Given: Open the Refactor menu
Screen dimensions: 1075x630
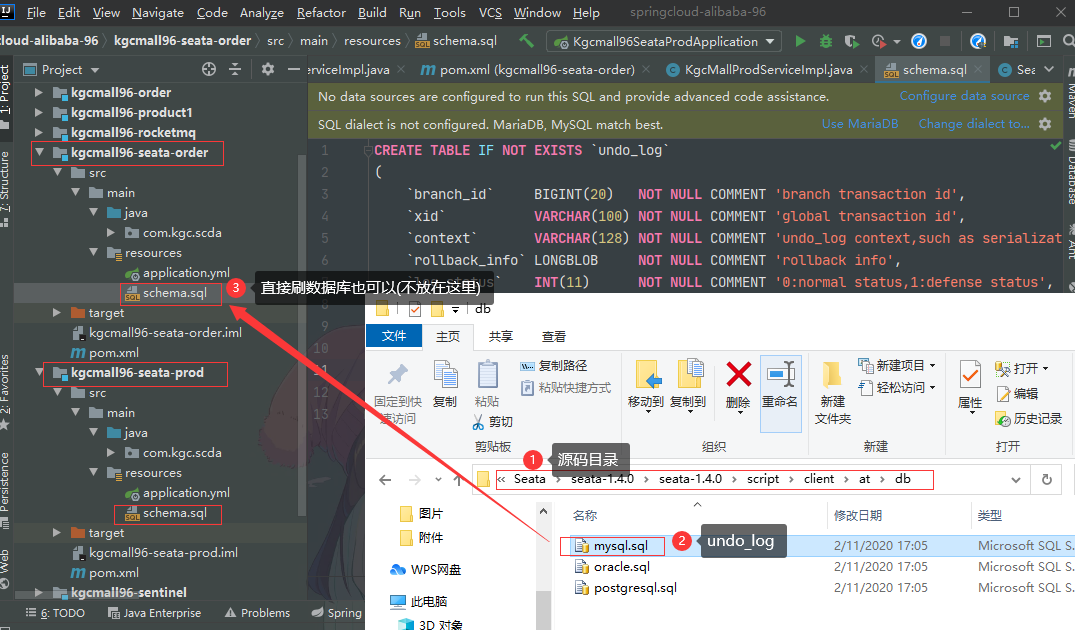Looking at the screenshot, I should [x=321, y=12].
